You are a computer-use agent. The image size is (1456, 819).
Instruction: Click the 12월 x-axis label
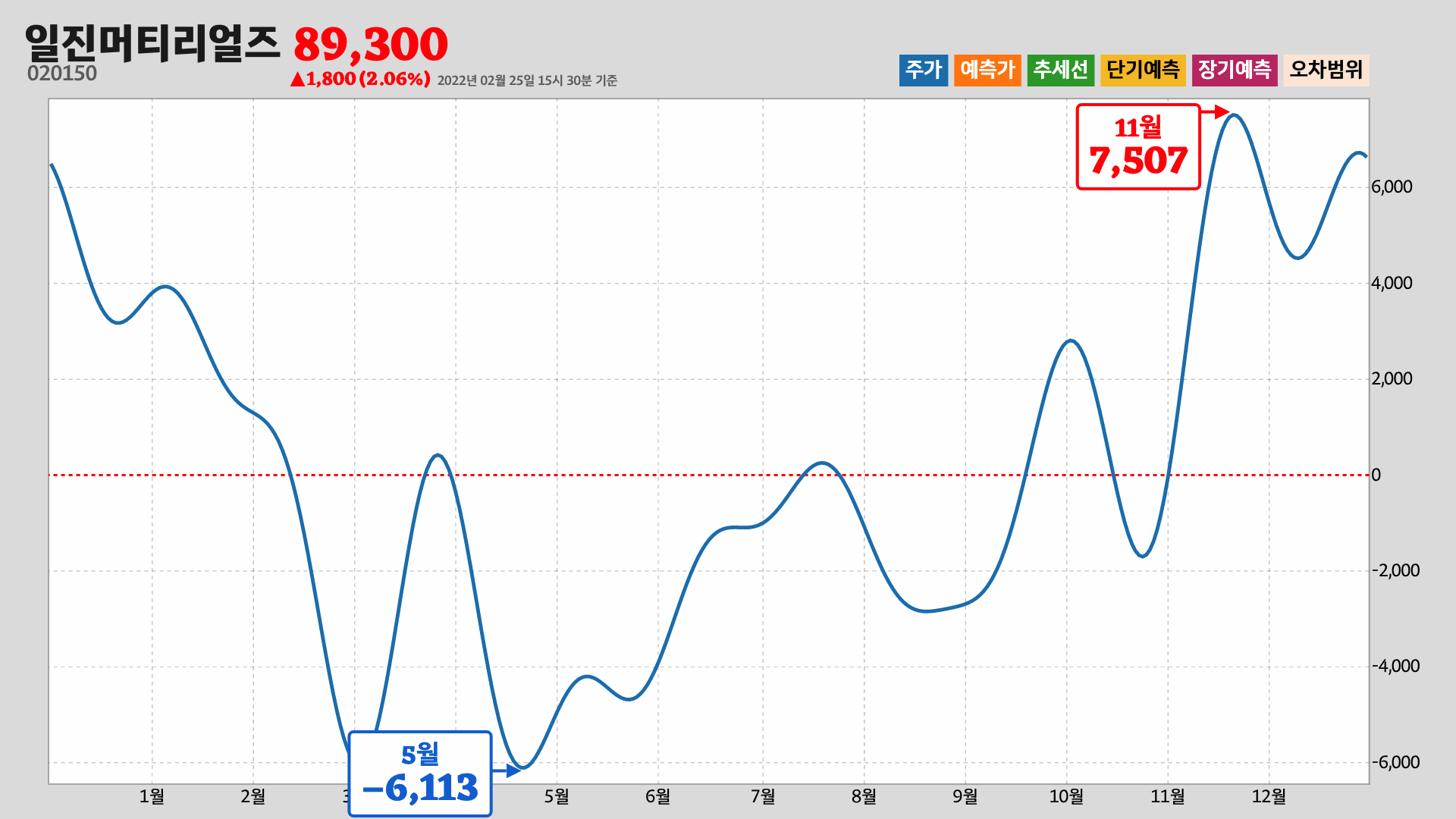coord(1269,796)
